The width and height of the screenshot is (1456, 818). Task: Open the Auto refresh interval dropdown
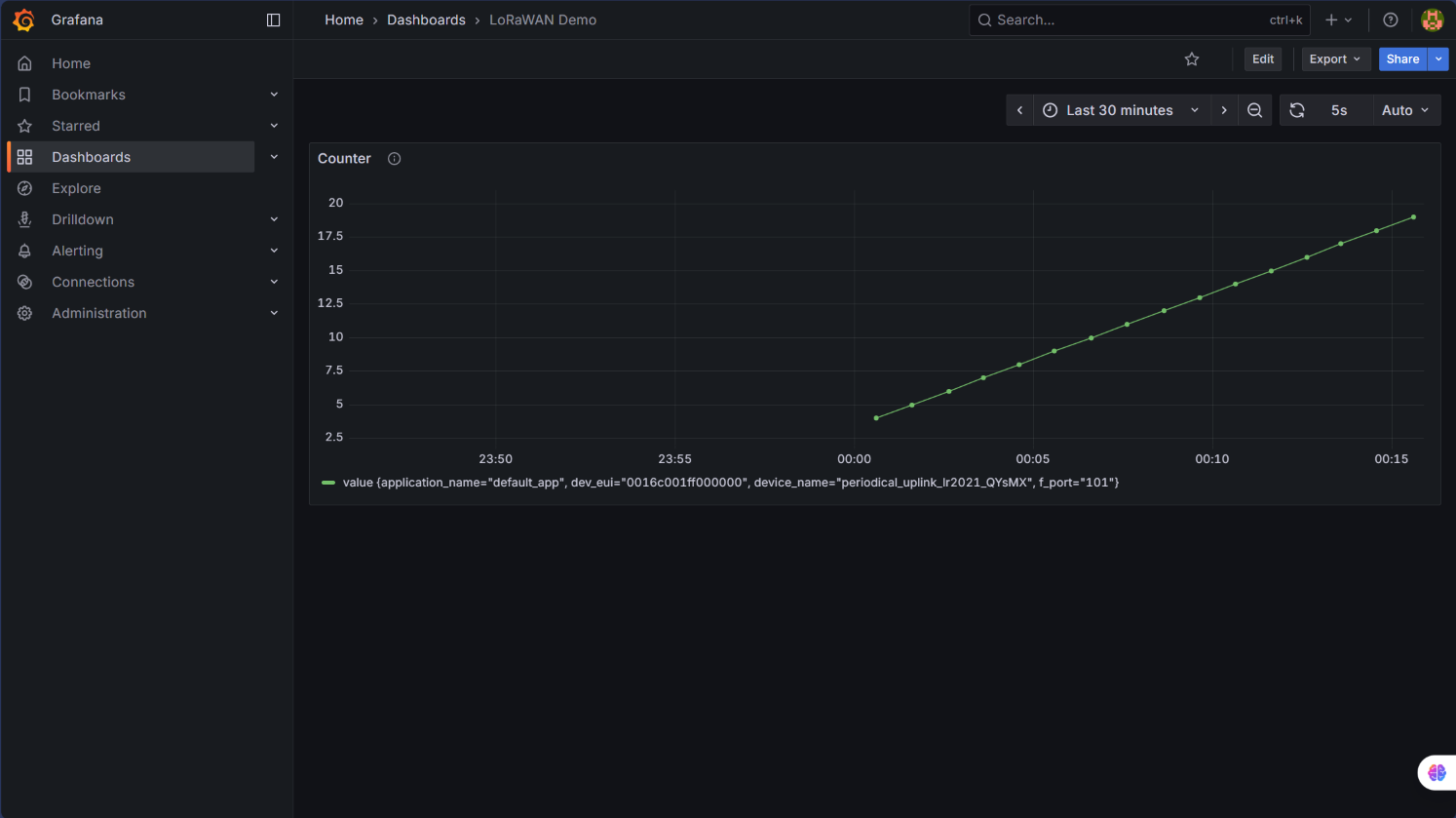click(1406, 110)
